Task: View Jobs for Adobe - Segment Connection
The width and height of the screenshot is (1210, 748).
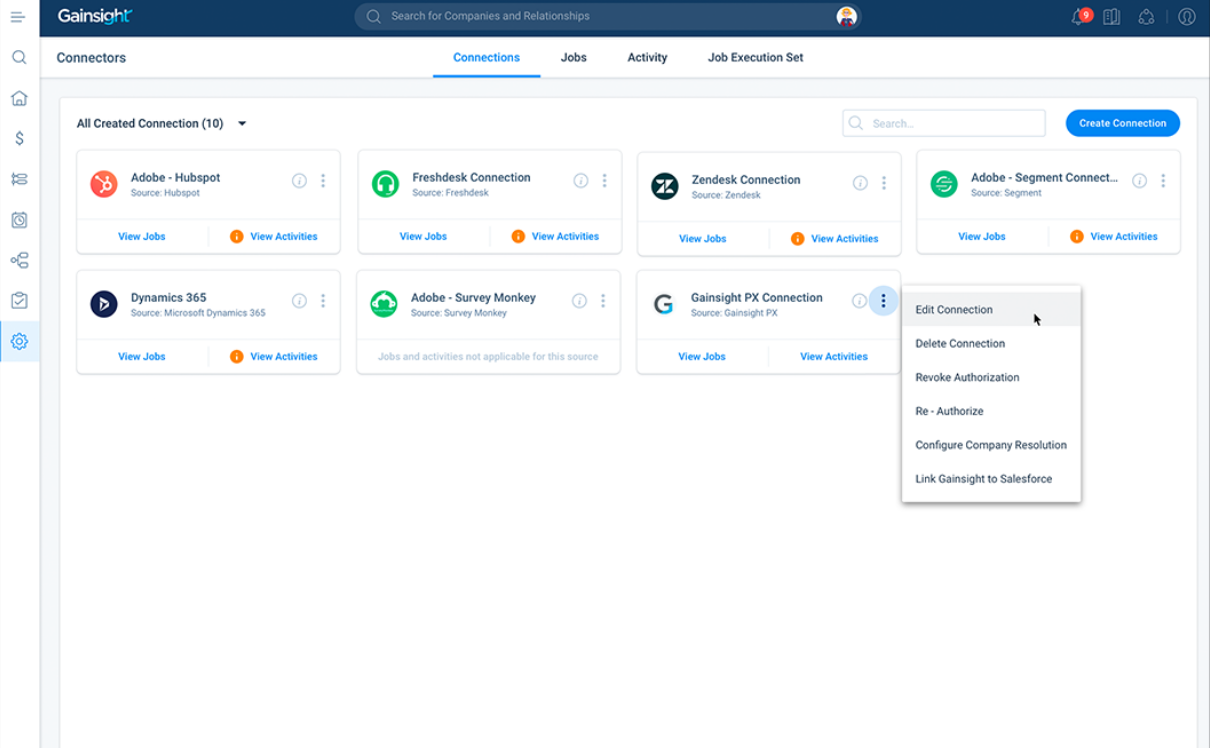Action: [x=982, y=237]
